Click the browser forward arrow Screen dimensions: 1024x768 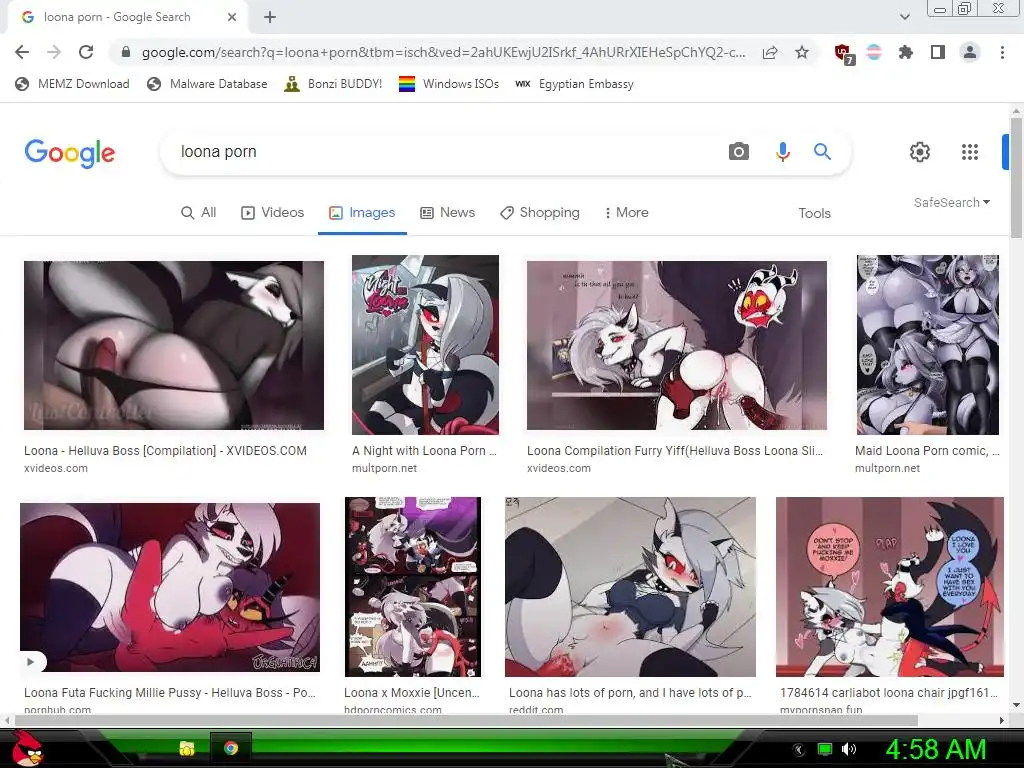pyautogui.click(x=54, y=52)
